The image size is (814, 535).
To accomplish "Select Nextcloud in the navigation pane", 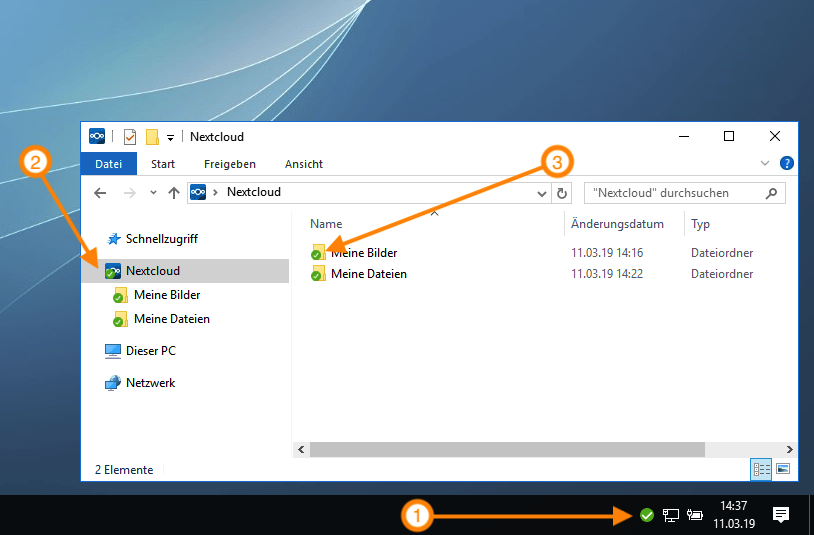I will [185, 271].
